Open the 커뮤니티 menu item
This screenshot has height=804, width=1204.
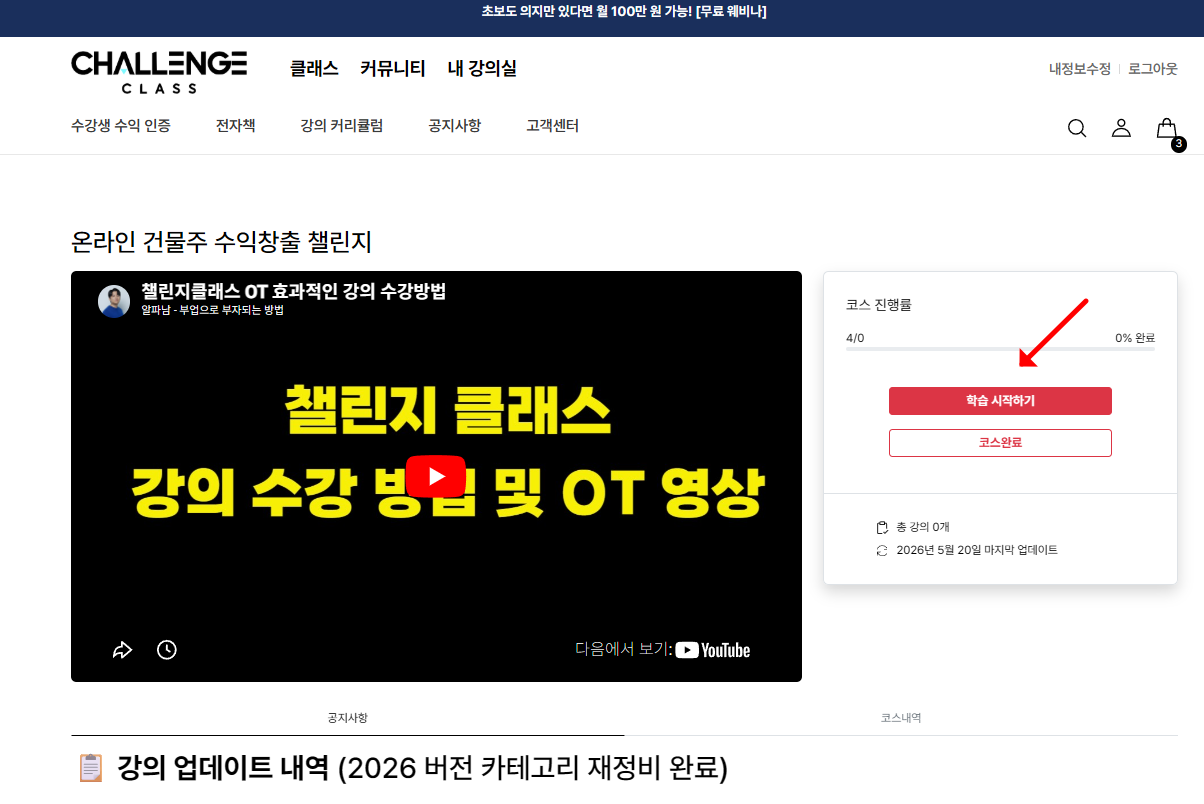click(393, 69)
